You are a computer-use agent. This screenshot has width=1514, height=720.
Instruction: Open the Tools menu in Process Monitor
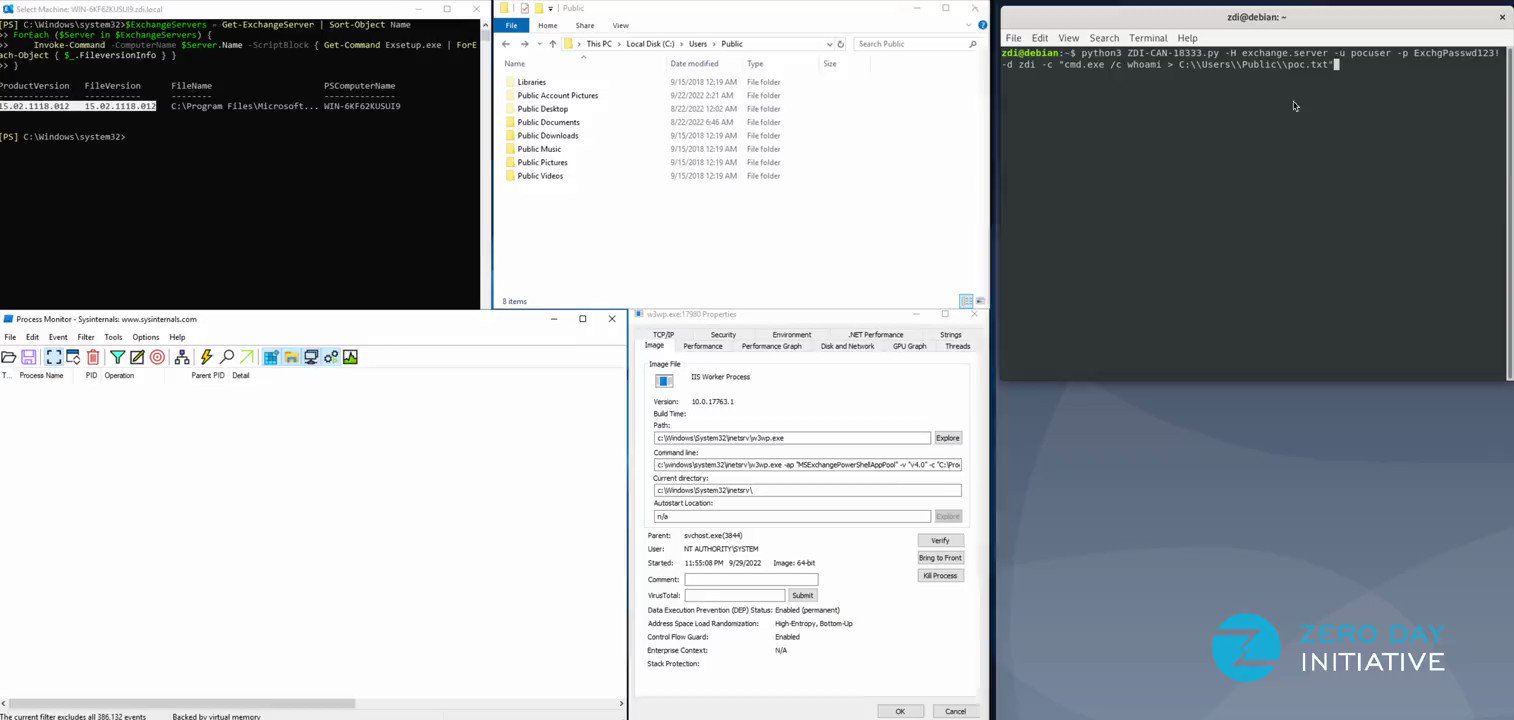113,337
